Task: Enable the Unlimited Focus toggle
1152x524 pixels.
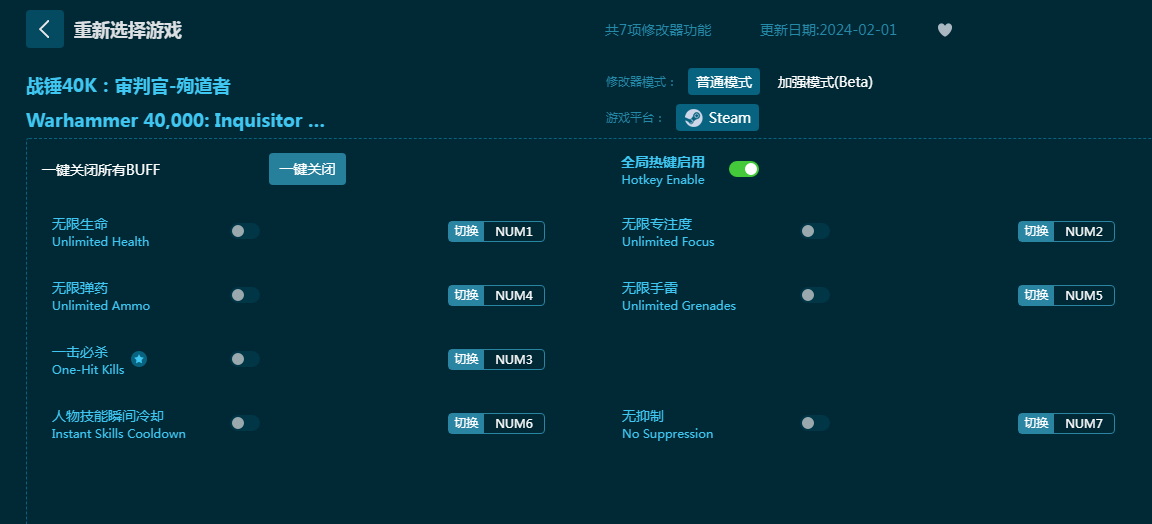Action: tap(815, 231)
